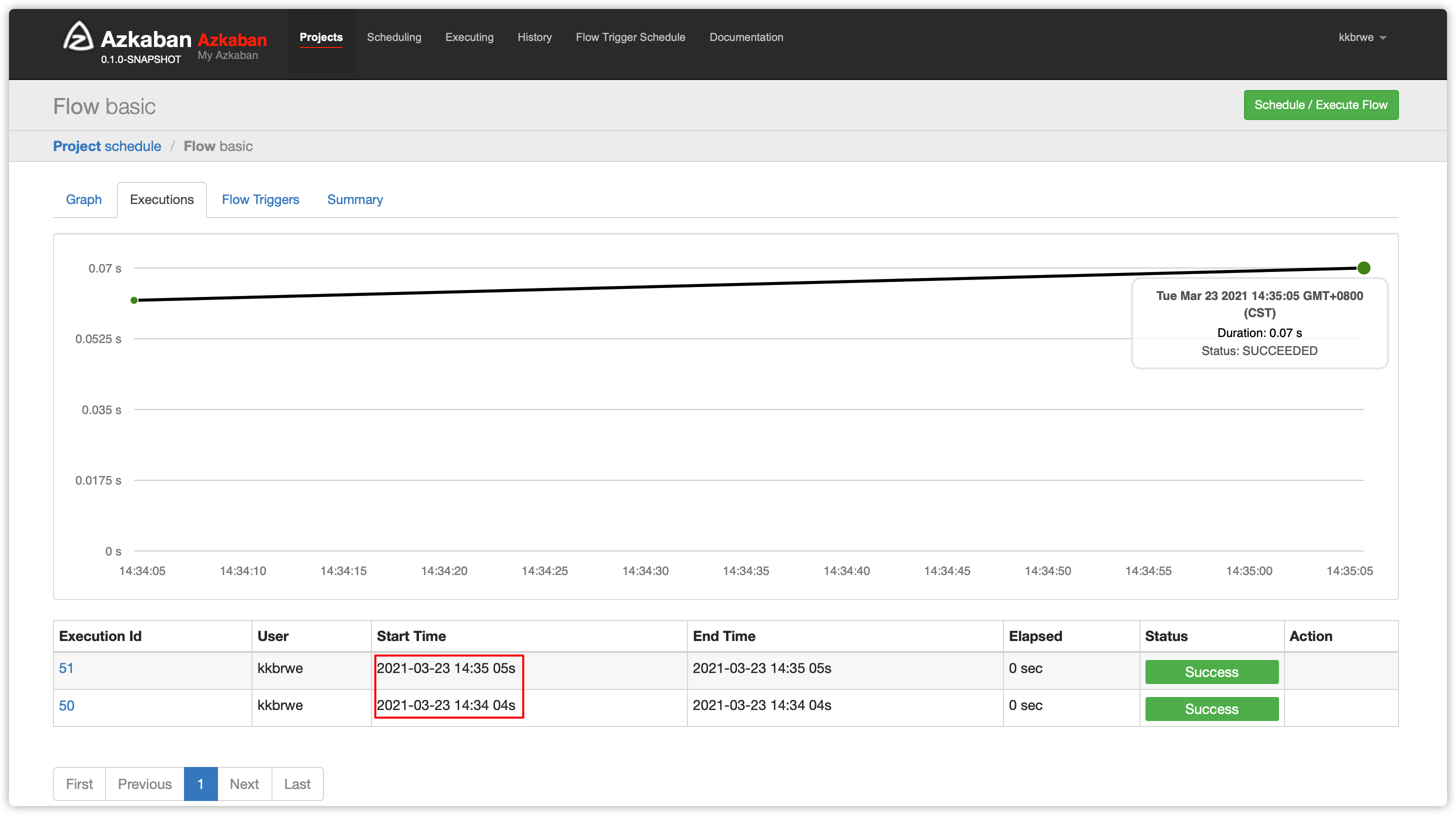The width and height of the screenshot is (1456, 815).
Task: Click start time 2021-03-23 14:35 05s
Action: pyautogui.click(x=446, y=668)
